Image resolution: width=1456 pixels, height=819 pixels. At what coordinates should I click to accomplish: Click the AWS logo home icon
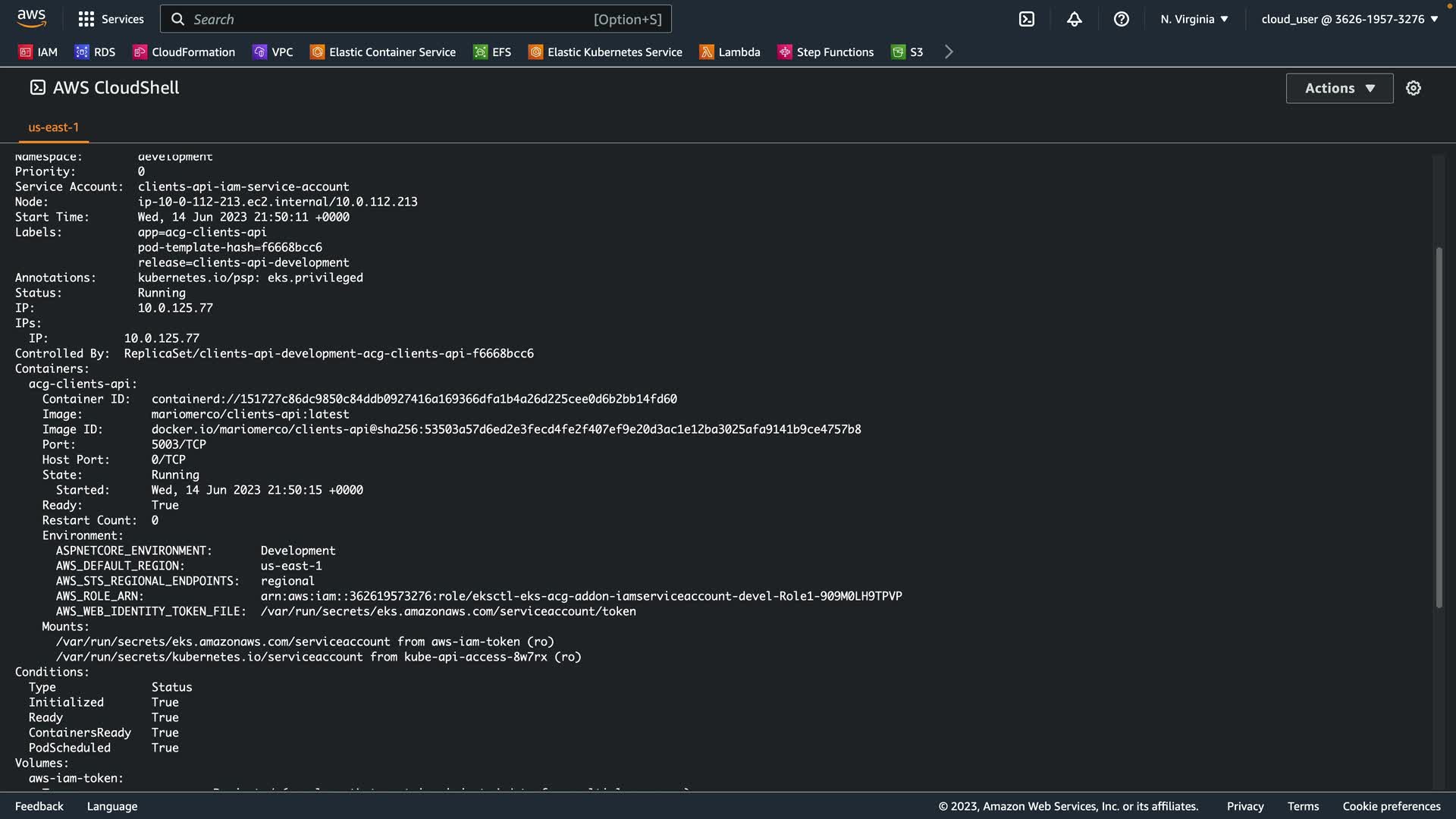click(x=31, y=18)
